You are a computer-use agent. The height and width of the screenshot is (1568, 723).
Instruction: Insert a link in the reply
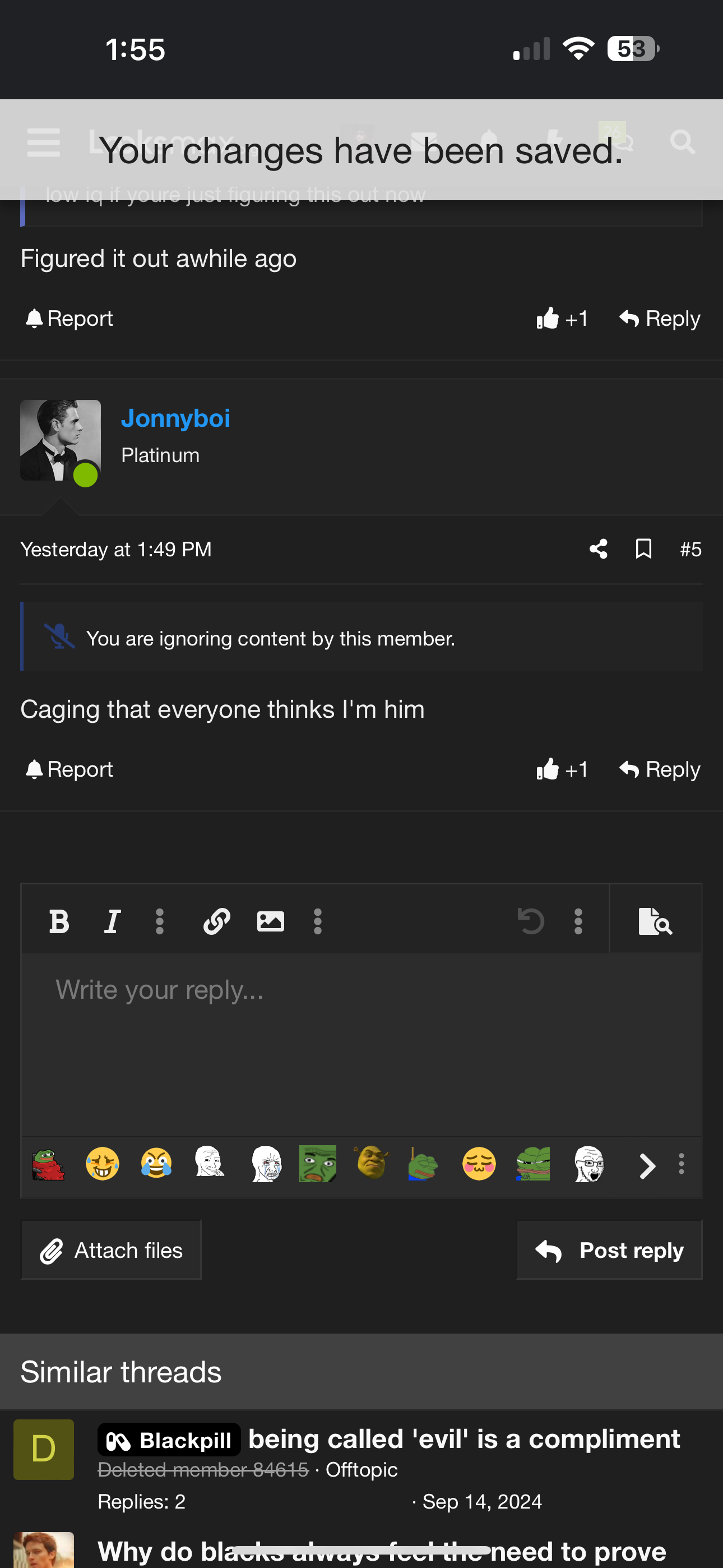[x=216, y=921]
